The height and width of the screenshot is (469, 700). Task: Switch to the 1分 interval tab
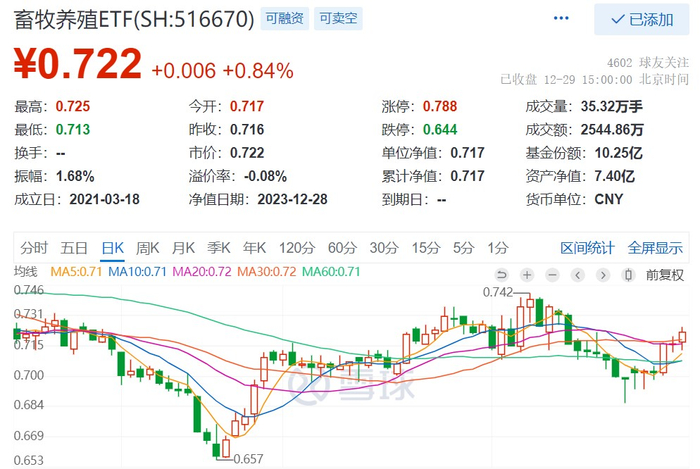[x=498, y=248]
